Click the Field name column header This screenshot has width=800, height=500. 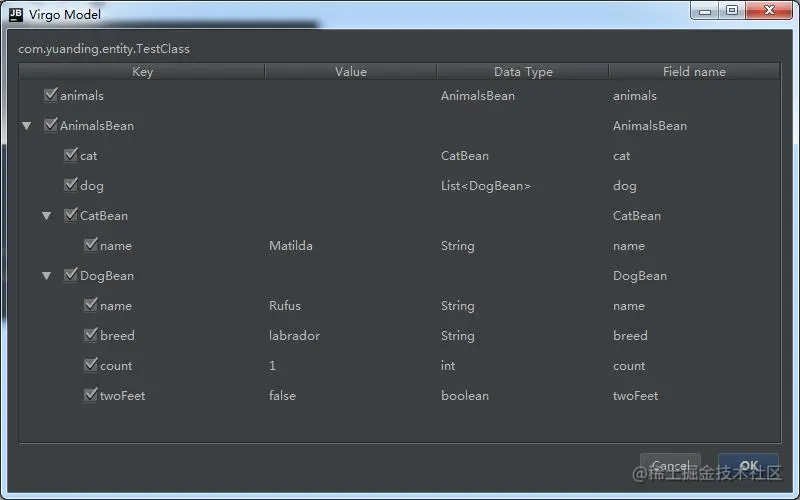pyautogui.click(x=694, y=71)
